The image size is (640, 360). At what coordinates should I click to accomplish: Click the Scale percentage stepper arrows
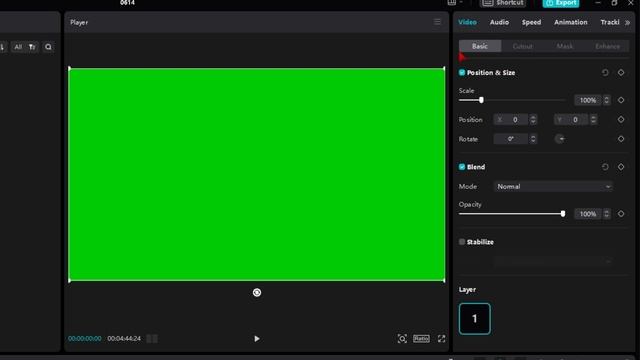607,100
